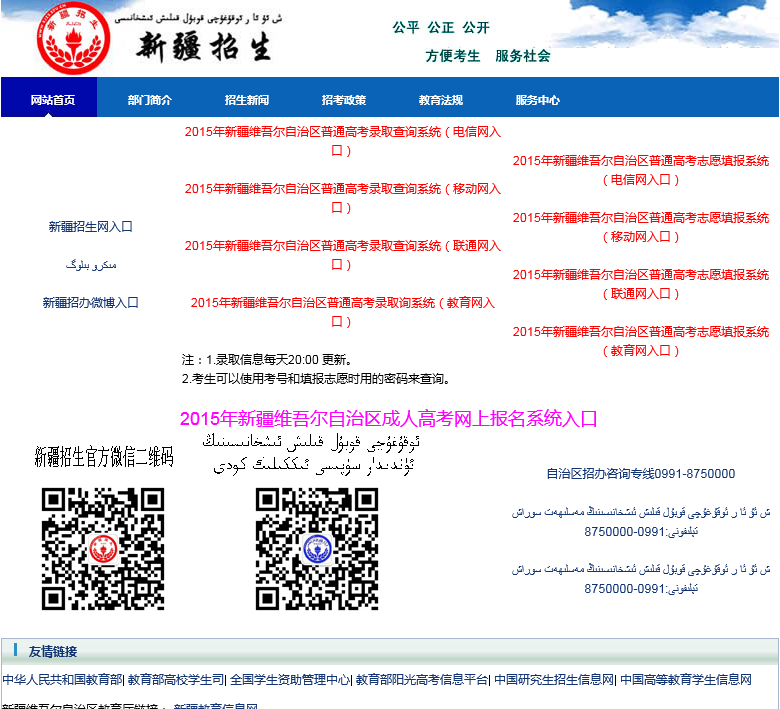Open the 新疆教育信息网 link at bottom
The height and width of the screenshot is (709, 780).
[216, 706]
